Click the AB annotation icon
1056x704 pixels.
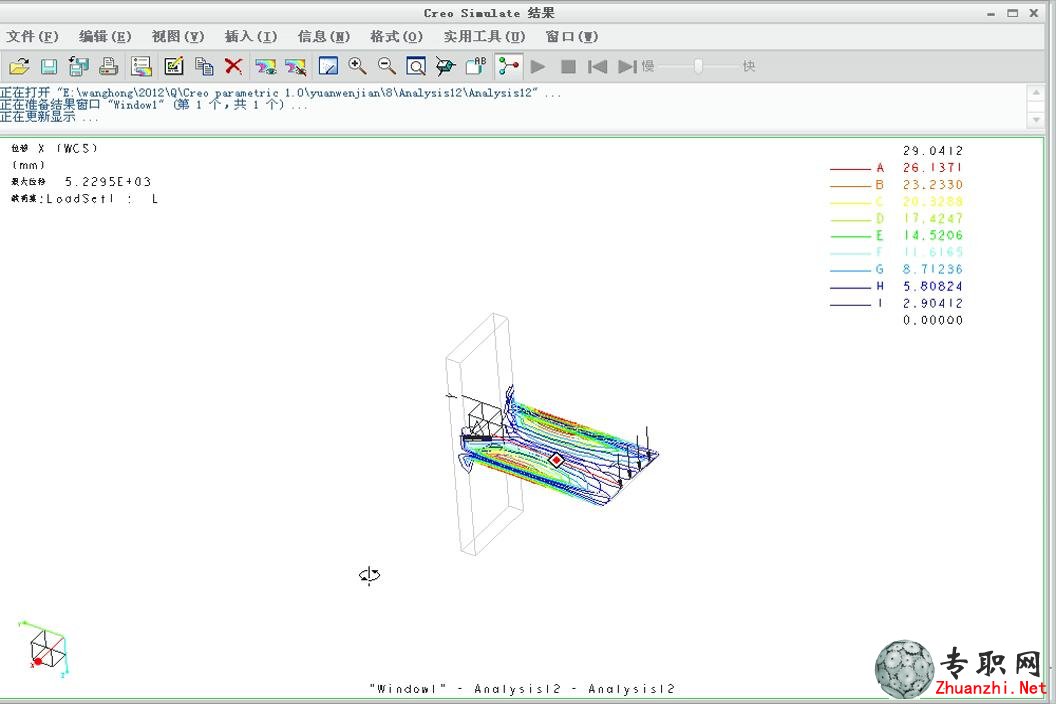[x=475, y=66]
